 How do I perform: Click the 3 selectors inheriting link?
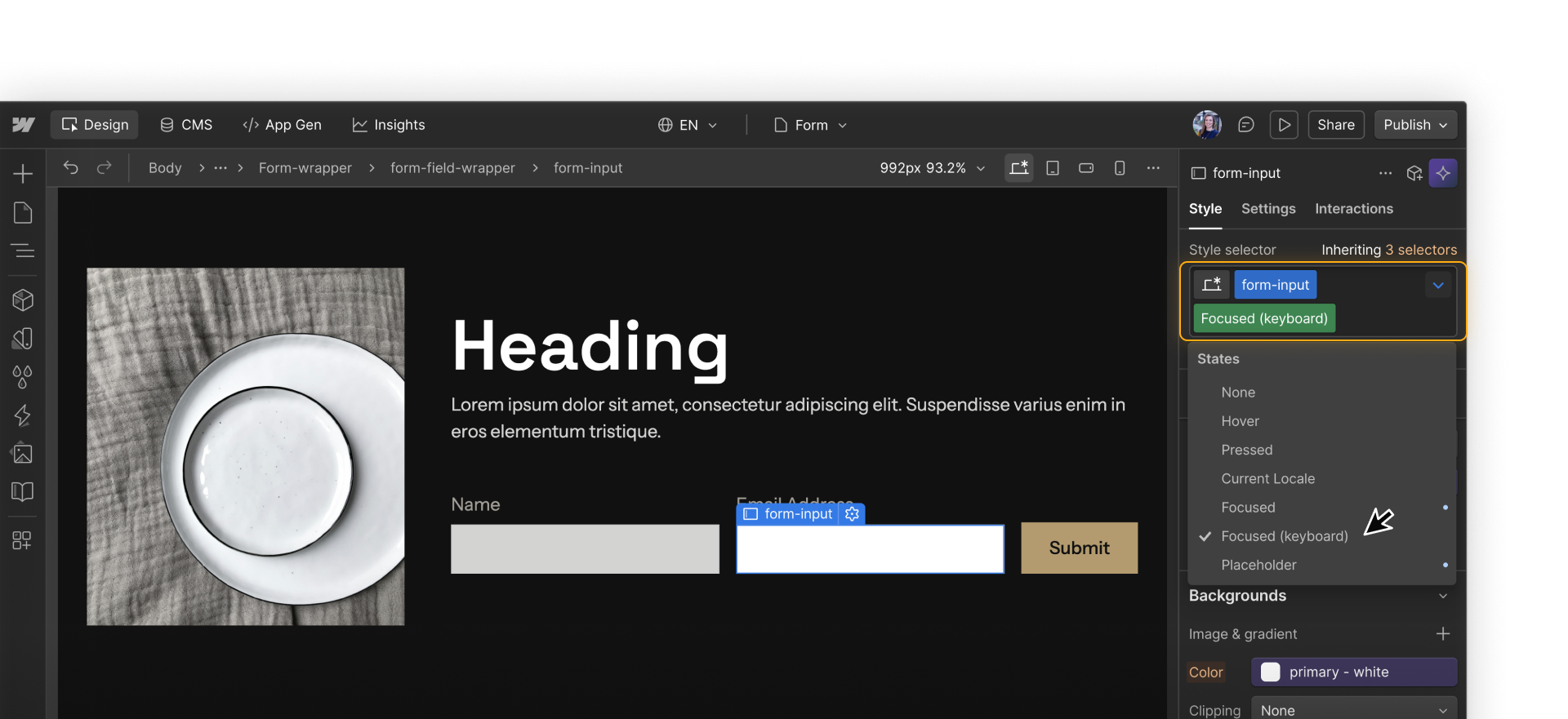click(1421, 250)
